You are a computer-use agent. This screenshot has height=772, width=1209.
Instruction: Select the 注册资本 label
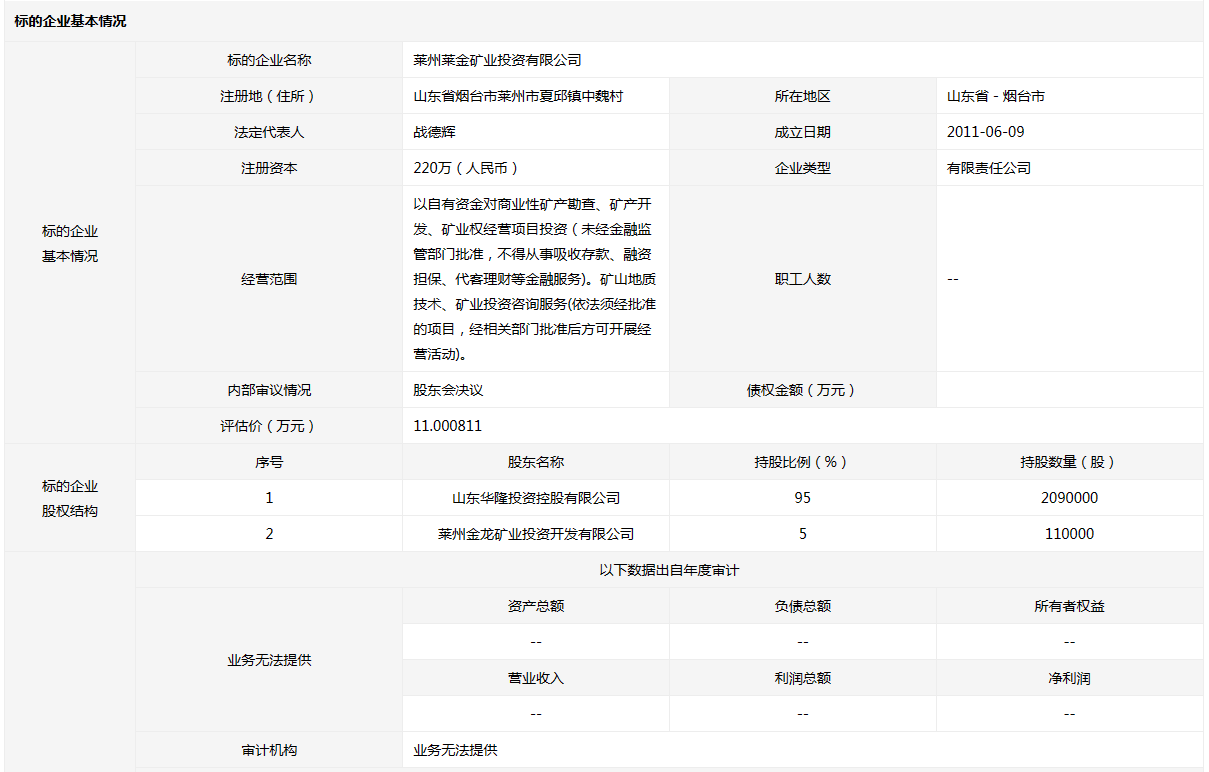[x=269, y=168]
